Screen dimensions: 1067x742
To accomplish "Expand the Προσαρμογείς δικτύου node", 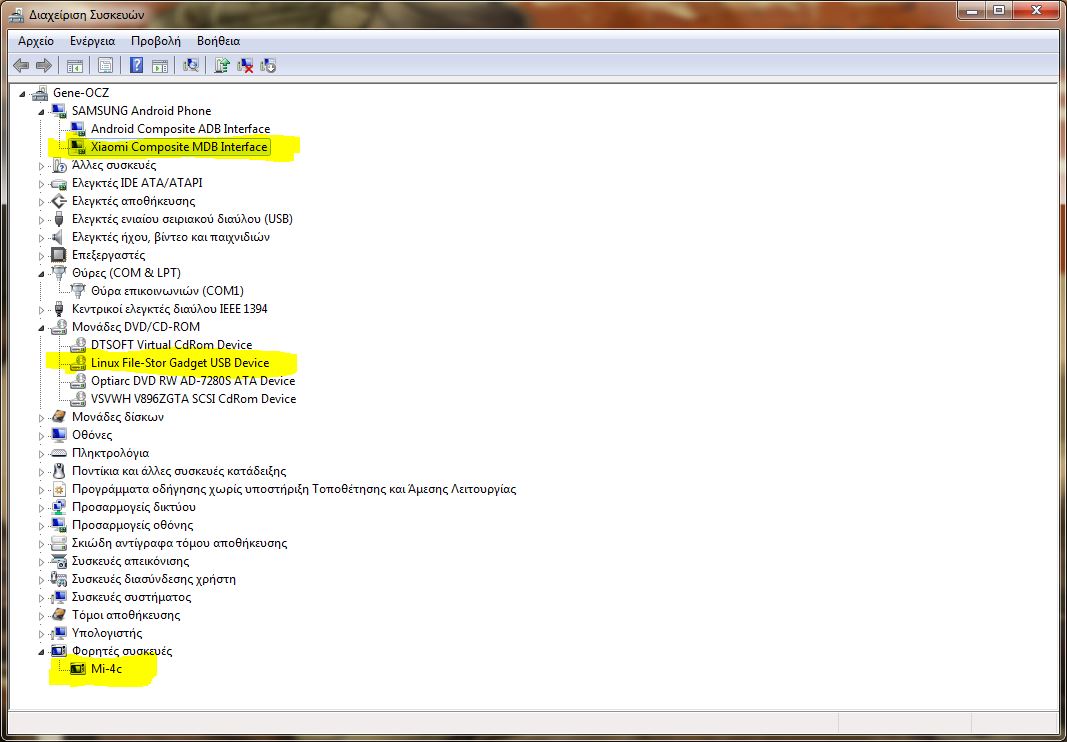I will [x=42, y=507].
